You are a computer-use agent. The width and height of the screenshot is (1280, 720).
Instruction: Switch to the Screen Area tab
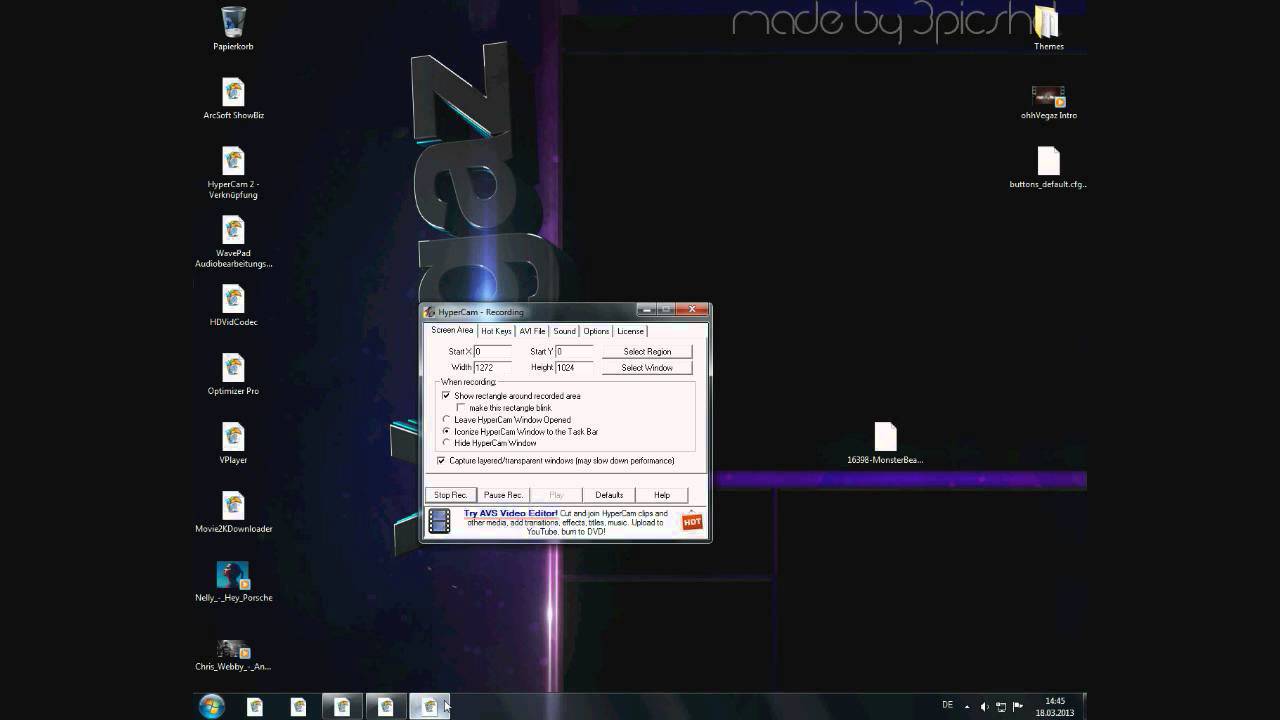point(452,330)
